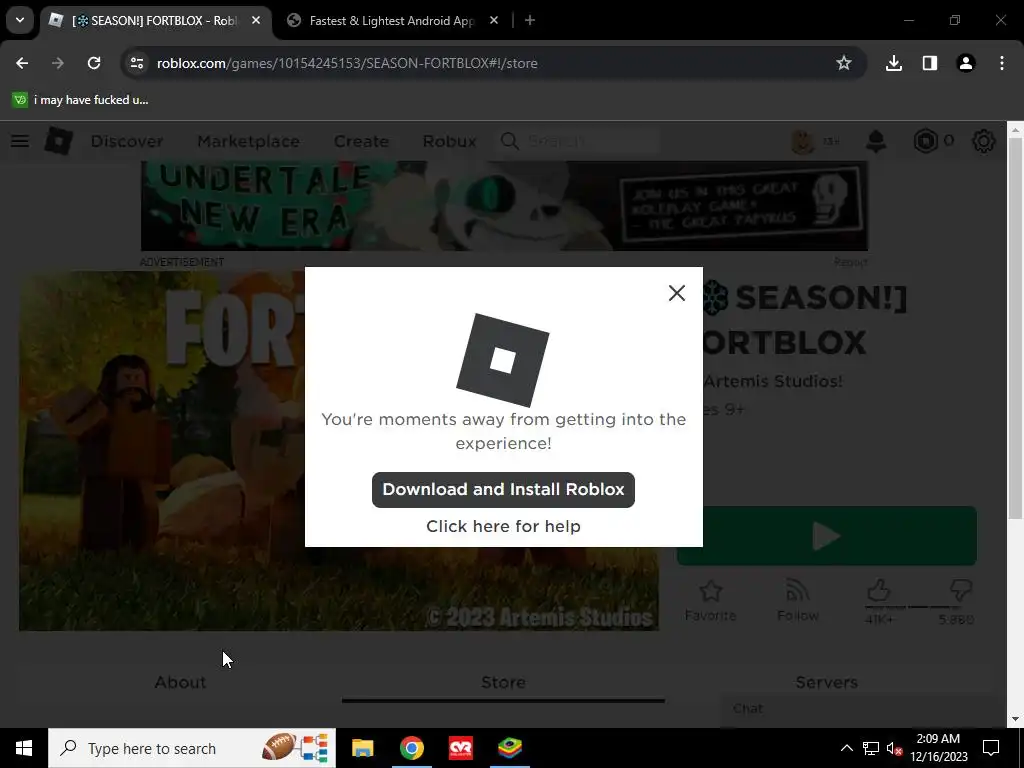
Task: Open the notifications bell
Action: (x=876, y=141)
